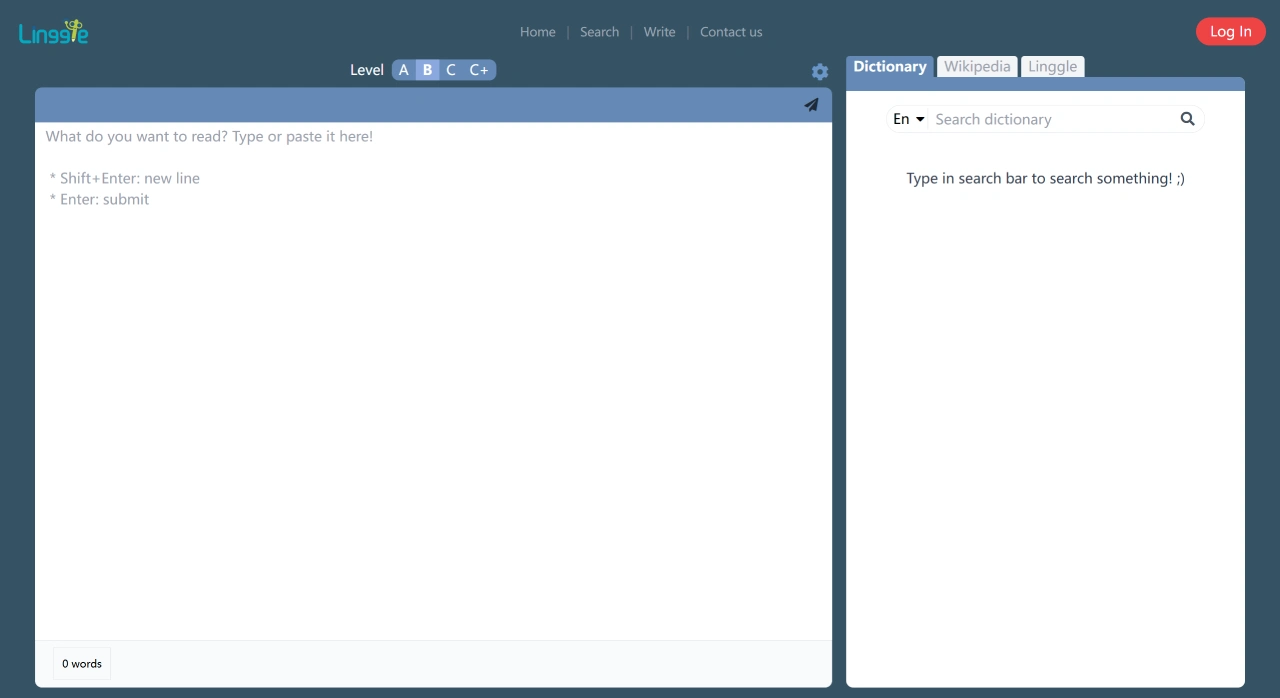
Task: Select level C
Action: click(451, 70)
